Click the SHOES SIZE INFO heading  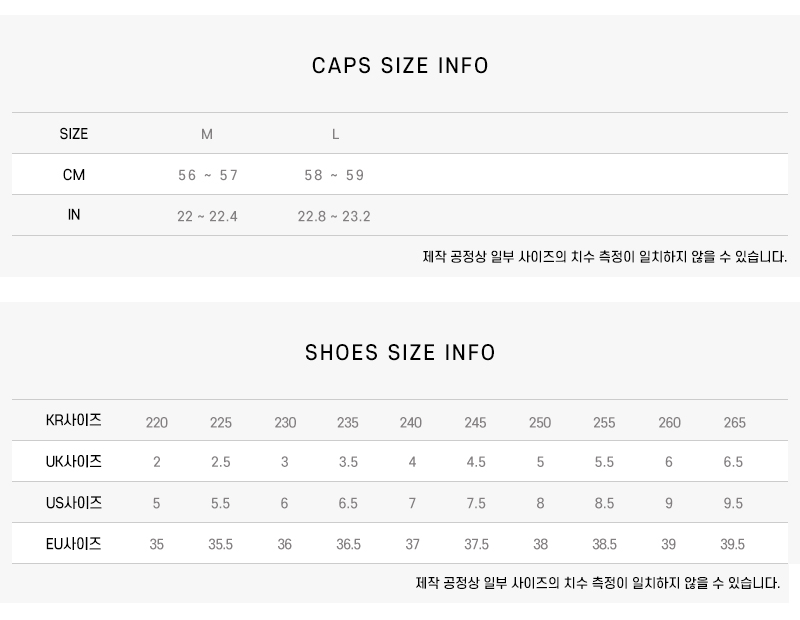(x=400, y=353)
